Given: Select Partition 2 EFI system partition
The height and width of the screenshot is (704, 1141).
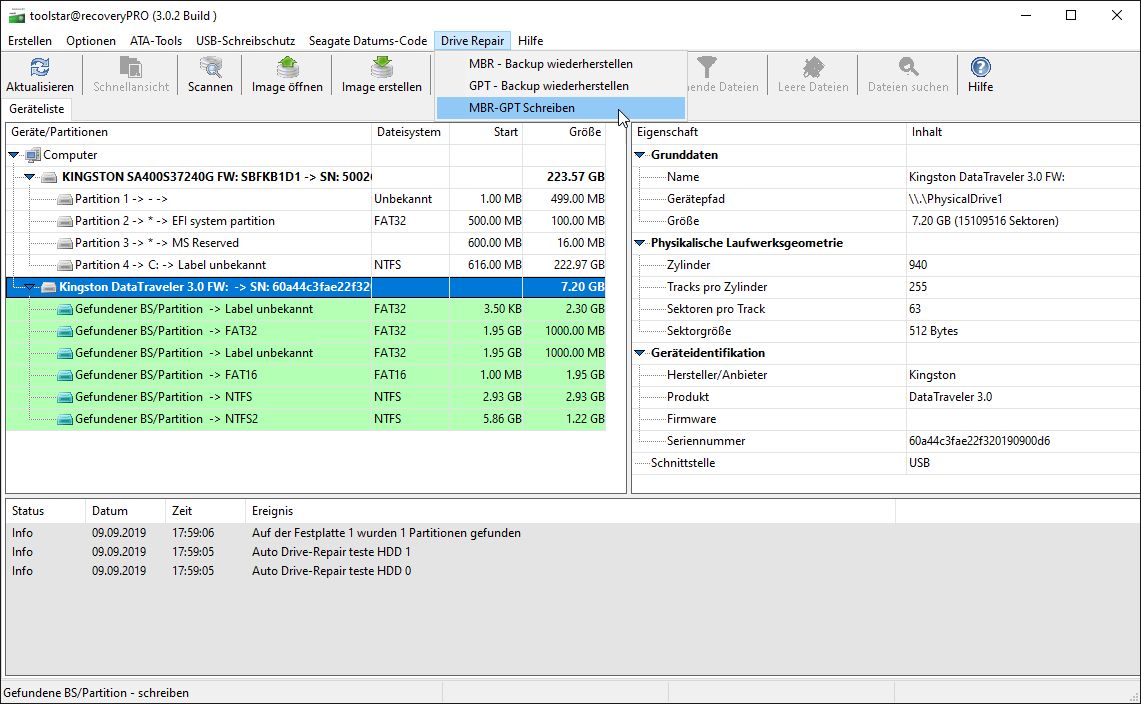Looking at the screenshot, I should coord(174,221).
